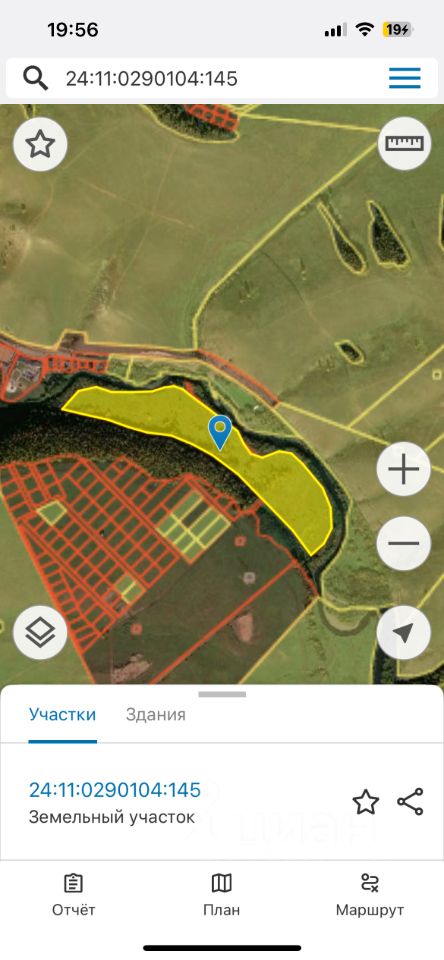
Task: Click the search magnifier icon
Action: (36, 78)
